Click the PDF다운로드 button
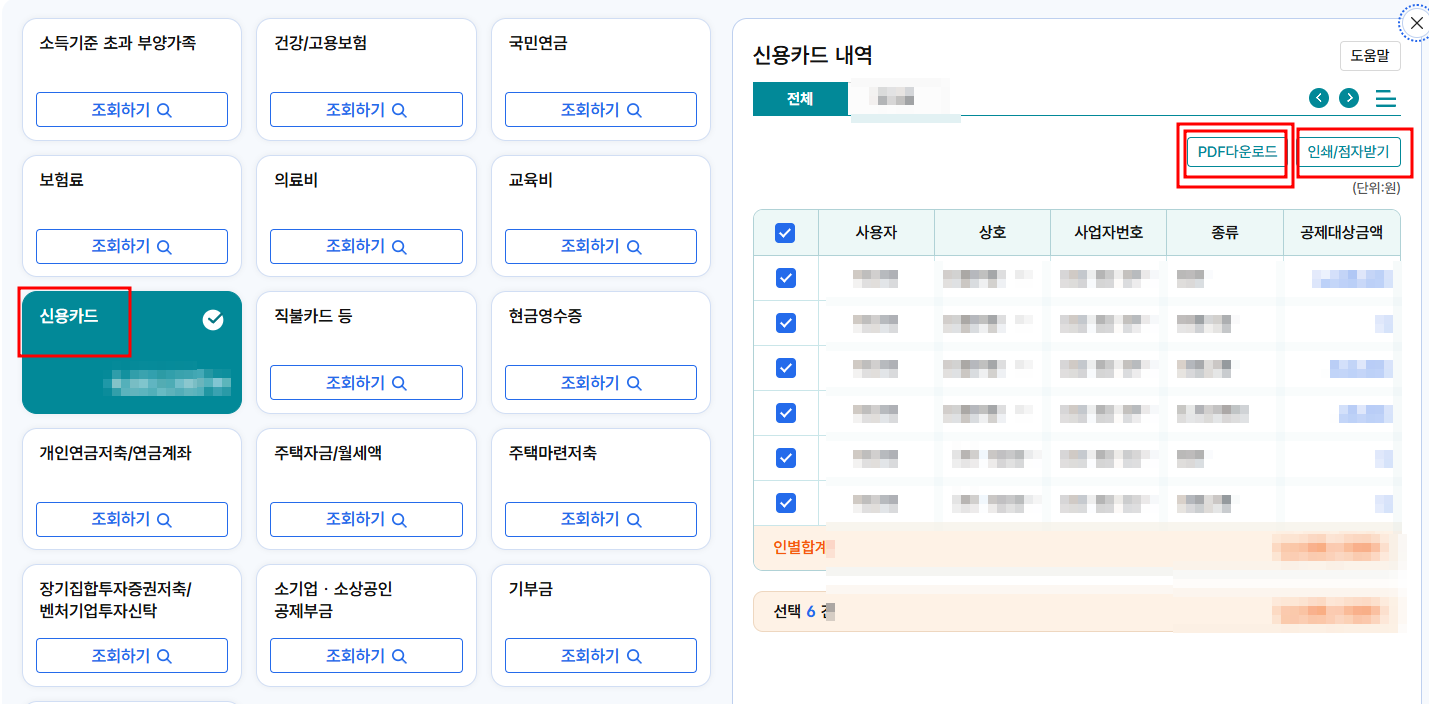The width and height of the screenshot is (1429, 704). click(x=1237, y=152)
